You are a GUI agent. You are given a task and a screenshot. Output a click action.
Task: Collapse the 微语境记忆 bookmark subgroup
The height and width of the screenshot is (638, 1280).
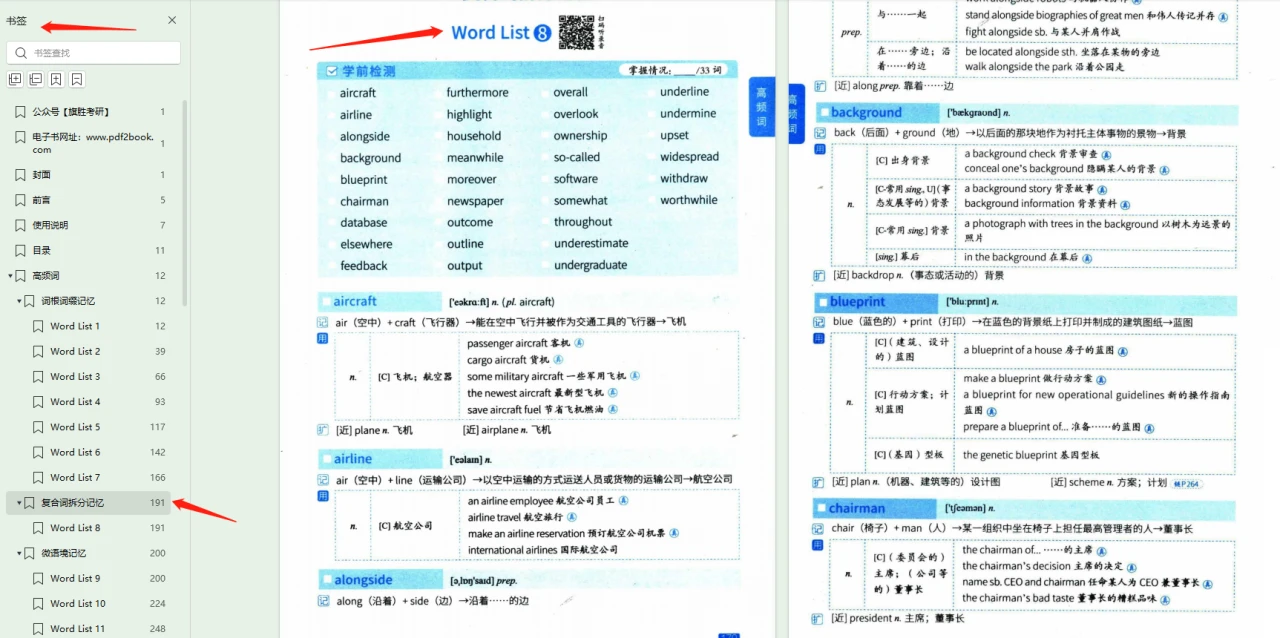point(19,553)
